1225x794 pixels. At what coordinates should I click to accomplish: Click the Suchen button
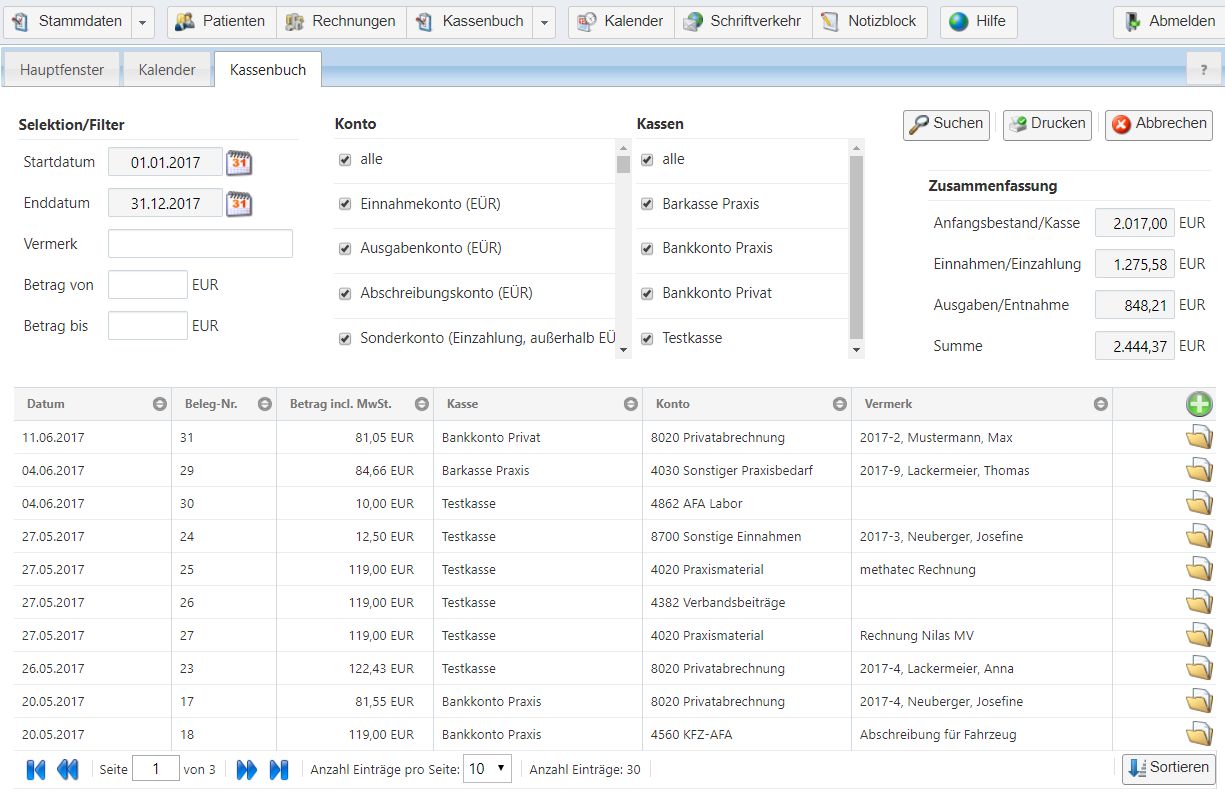pos(947,124)
